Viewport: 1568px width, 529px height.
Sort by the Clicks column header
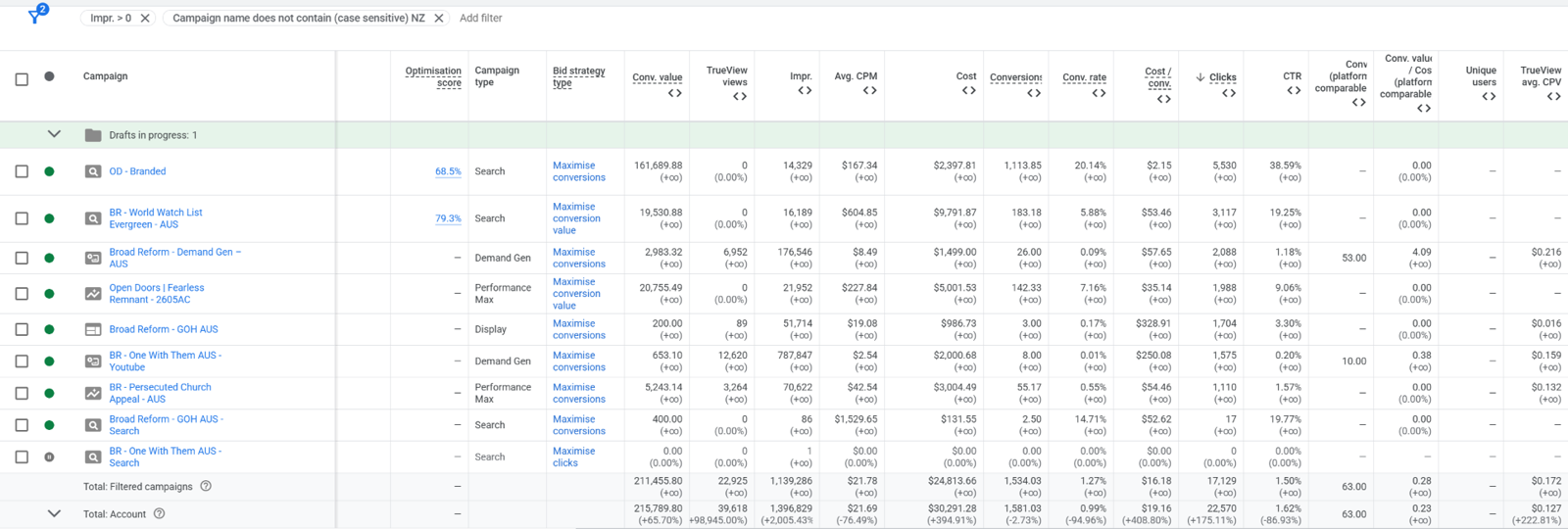click(1222, 77)
